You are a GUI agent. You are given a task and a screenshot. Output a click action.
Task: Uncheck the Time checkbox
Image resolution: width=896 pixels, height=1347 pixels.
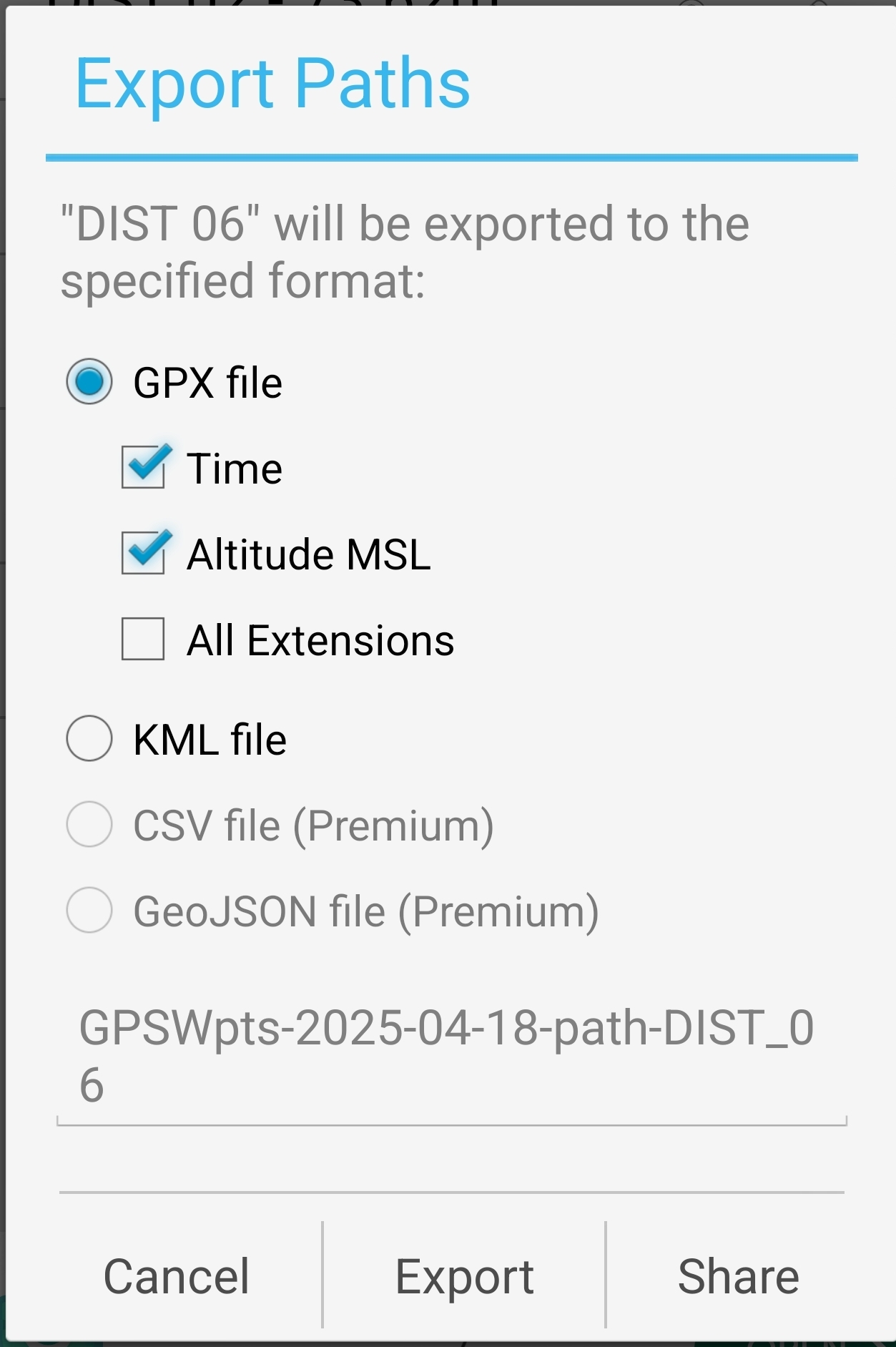(x=143, y=468)
